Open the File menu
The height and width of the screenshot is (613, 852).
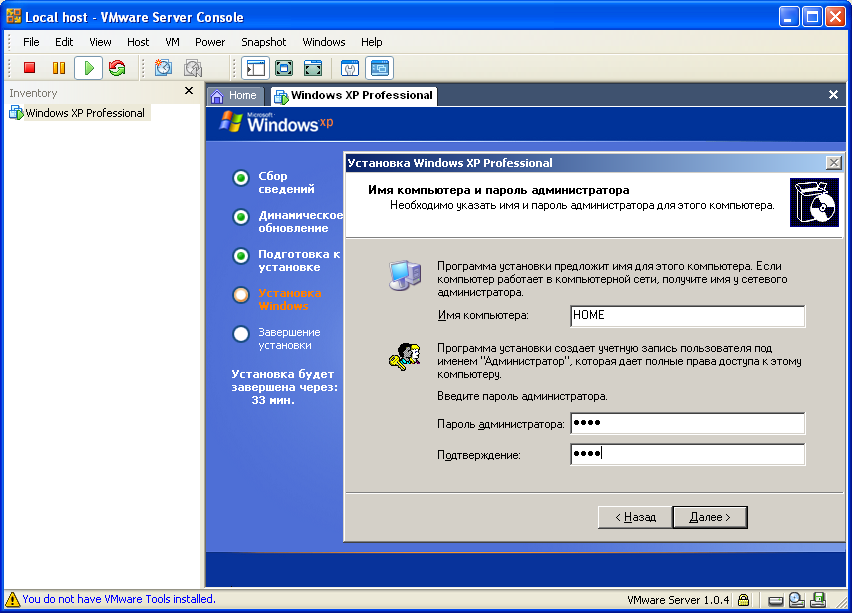31,42
